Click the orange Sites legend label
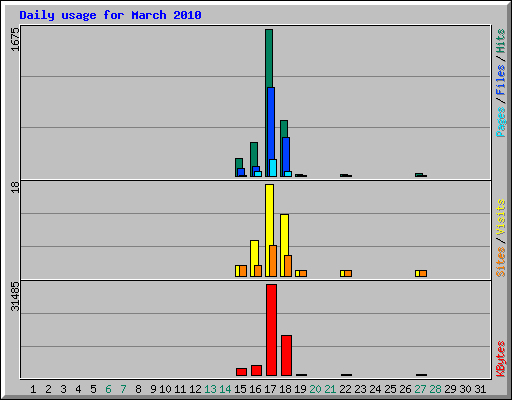Image resolution: width=512 pixels, height=400 pixels. click(x=501, y=262)
